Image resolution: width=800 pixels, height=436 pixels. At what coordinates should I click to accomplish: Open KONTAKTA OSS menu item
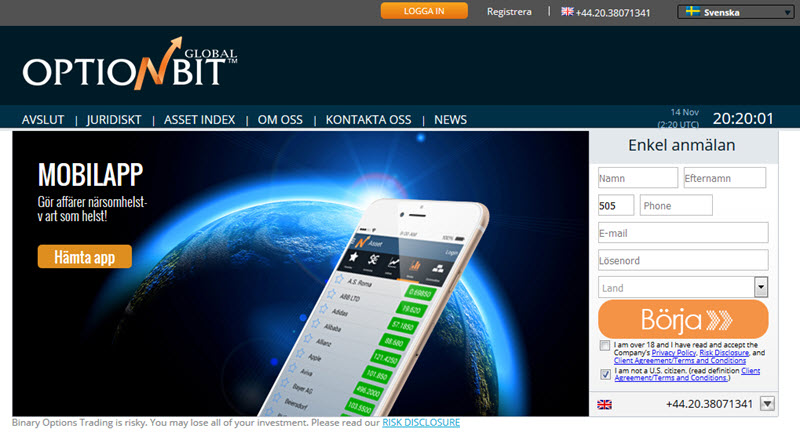(368, 120)
